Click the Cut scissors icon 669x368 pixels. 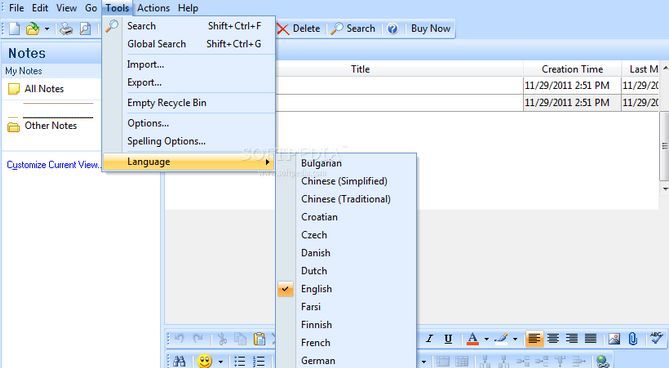pos(222,339)
